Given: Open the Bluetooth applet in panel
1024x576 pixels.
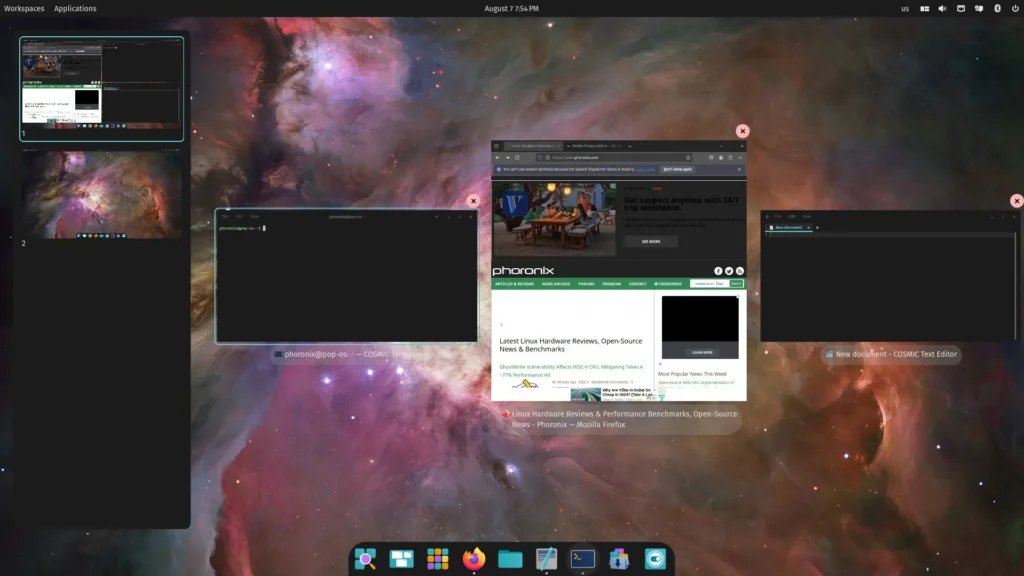Looking at the screenshot, I should click(x=997, y=8).
